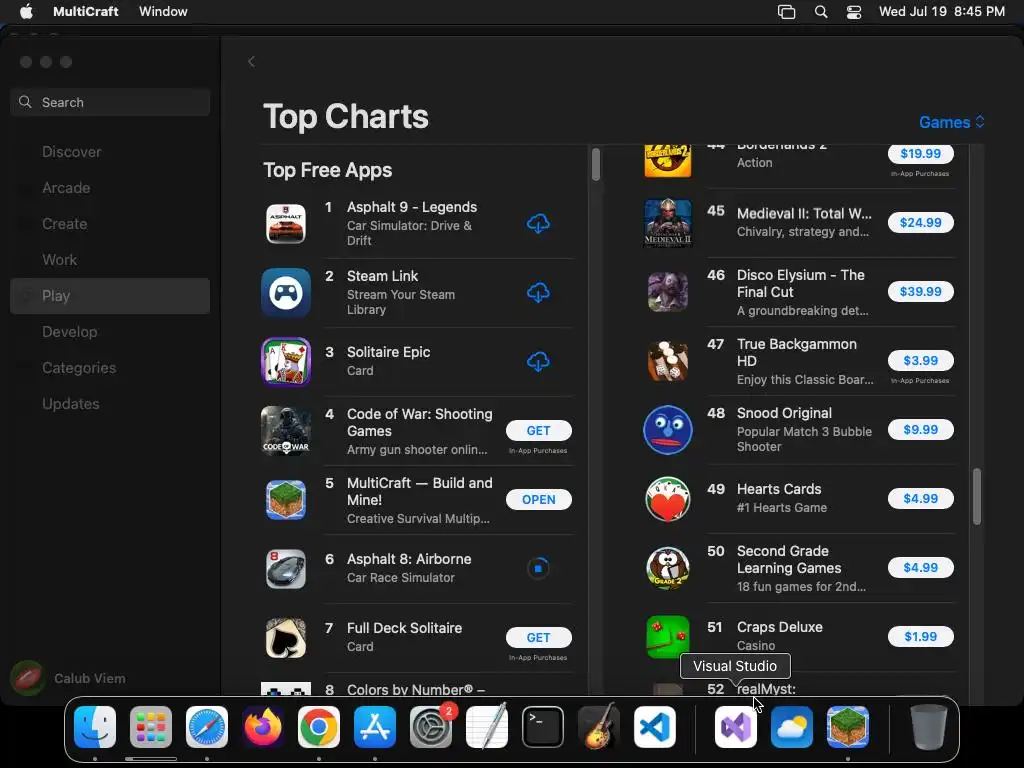Screen dimensions: 1024x768
Task: Open the MultiCraft grass block app icon
Action: pyautogui.click(x=286, y=500)
